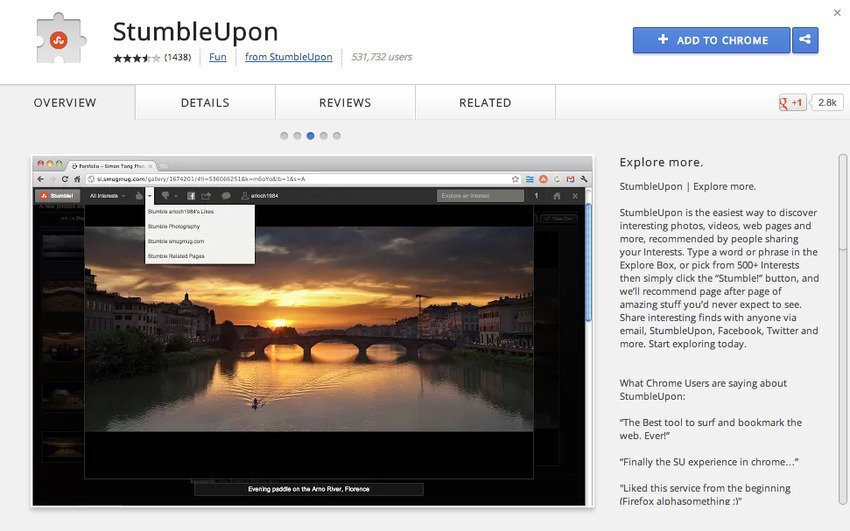This screenshot has width=850, height=531.
Task: Open the Fun category link
Action: pyautogui.click(x=218, y=57)
